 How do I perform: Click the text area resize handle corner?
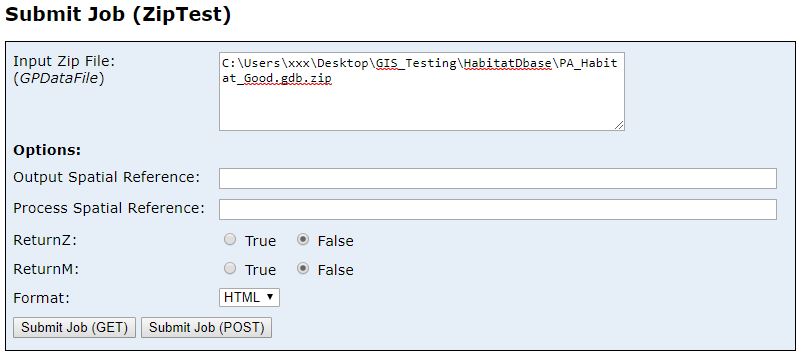(x=619, y=125)
